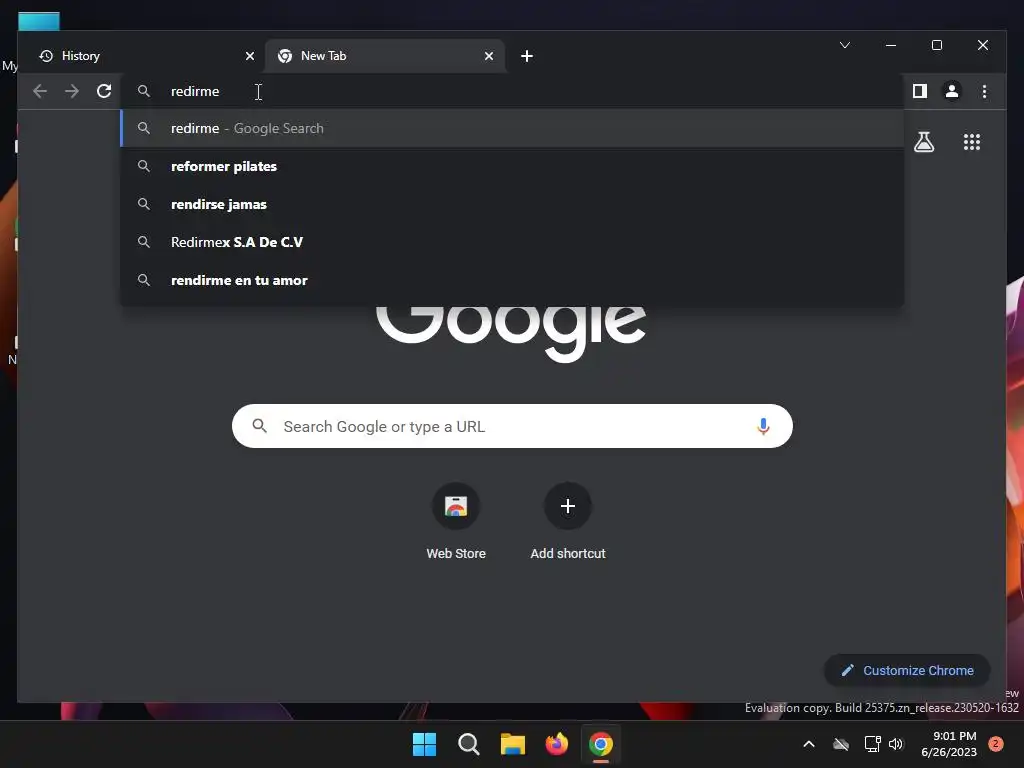Close the New Tab tab
The height and width of the screenshot is (768, 1024).
coord(488,56)
